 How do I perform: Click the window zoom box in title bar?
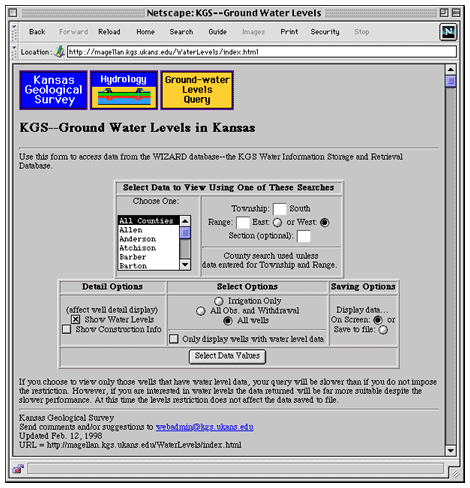(x=444, y=13)
